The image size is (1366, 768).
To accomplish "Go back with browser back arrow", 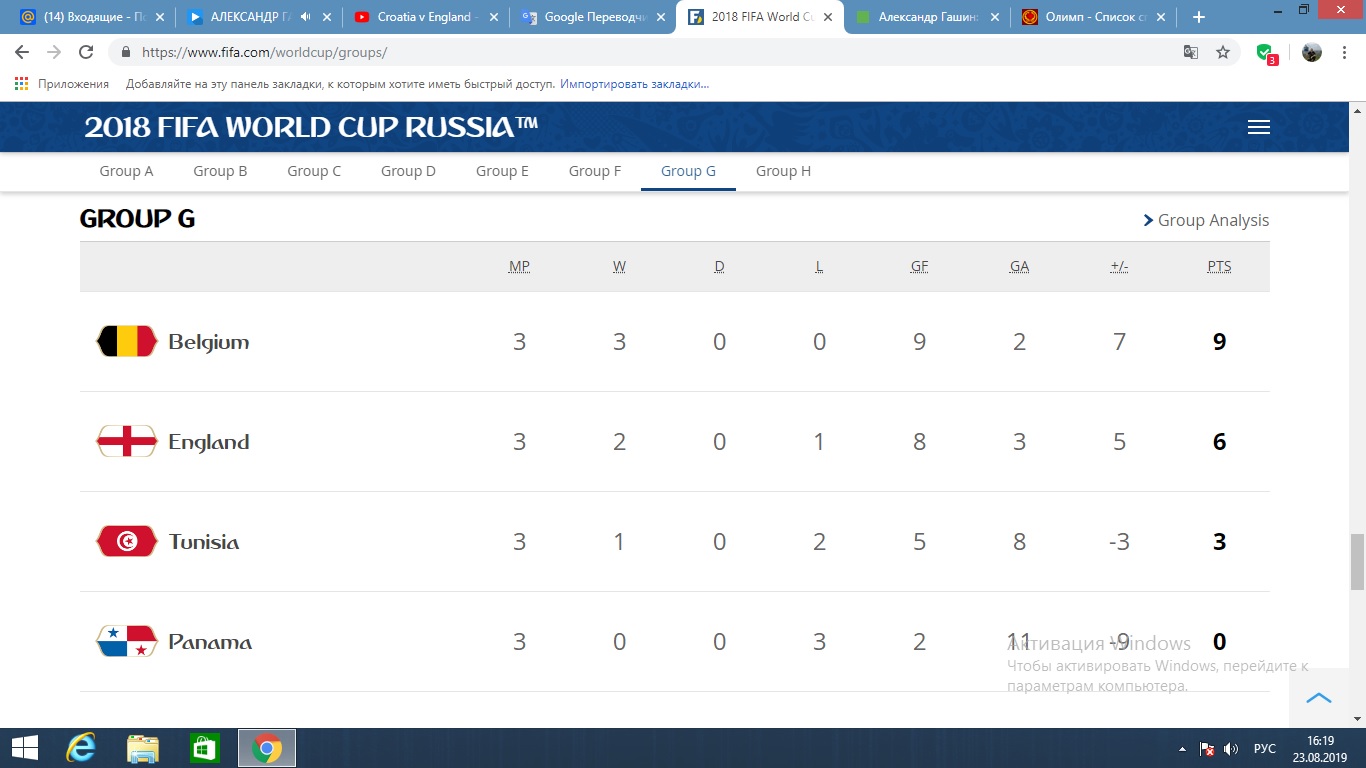I will coord(22,52).
